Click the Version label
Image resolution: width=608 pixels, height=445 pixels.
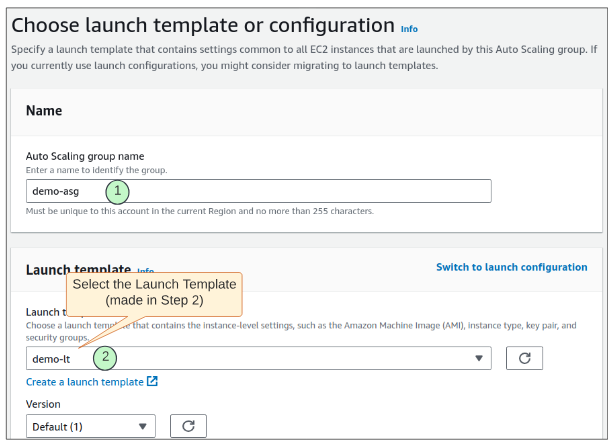43,404
